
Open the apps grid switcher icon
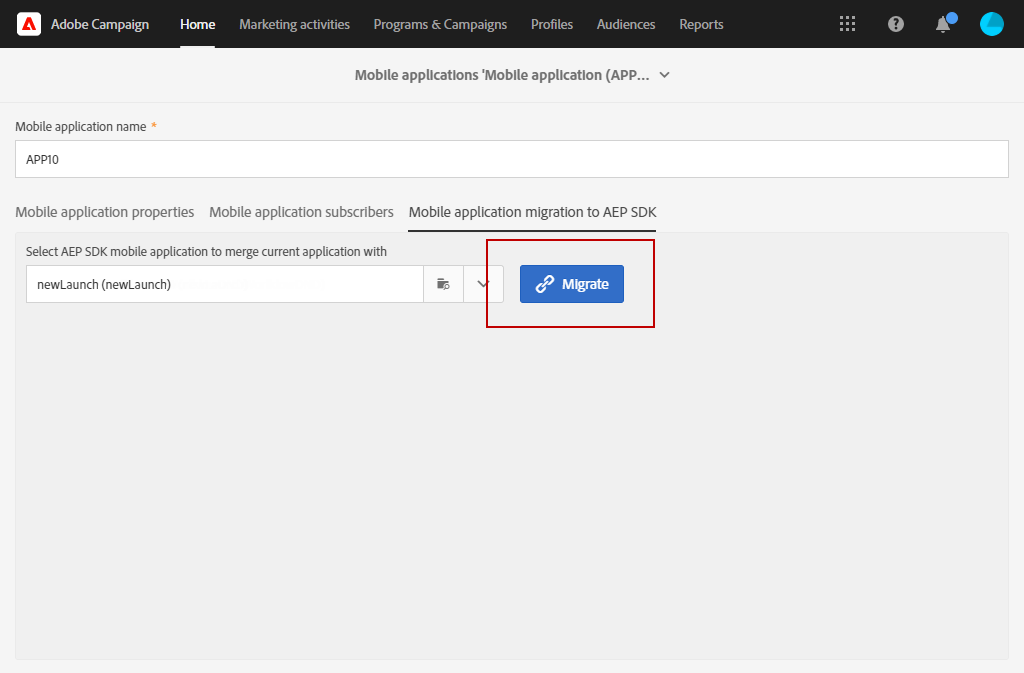coord(847,24)
